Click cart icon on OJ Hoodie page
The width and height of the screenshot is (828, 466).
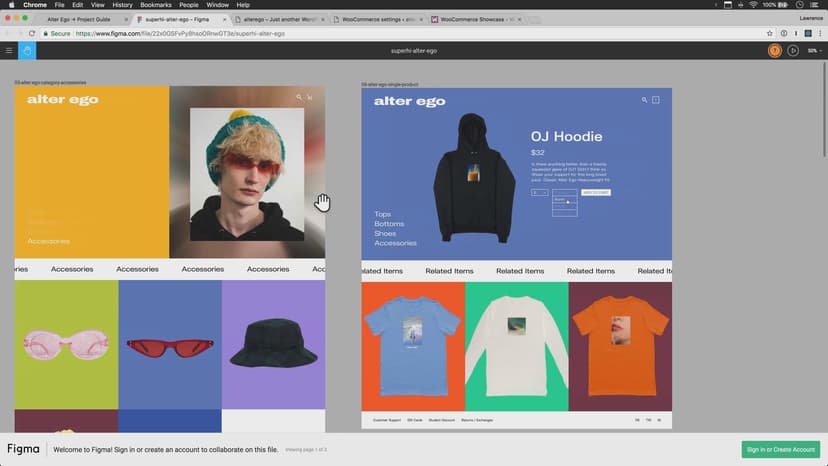tap(656, 100)
